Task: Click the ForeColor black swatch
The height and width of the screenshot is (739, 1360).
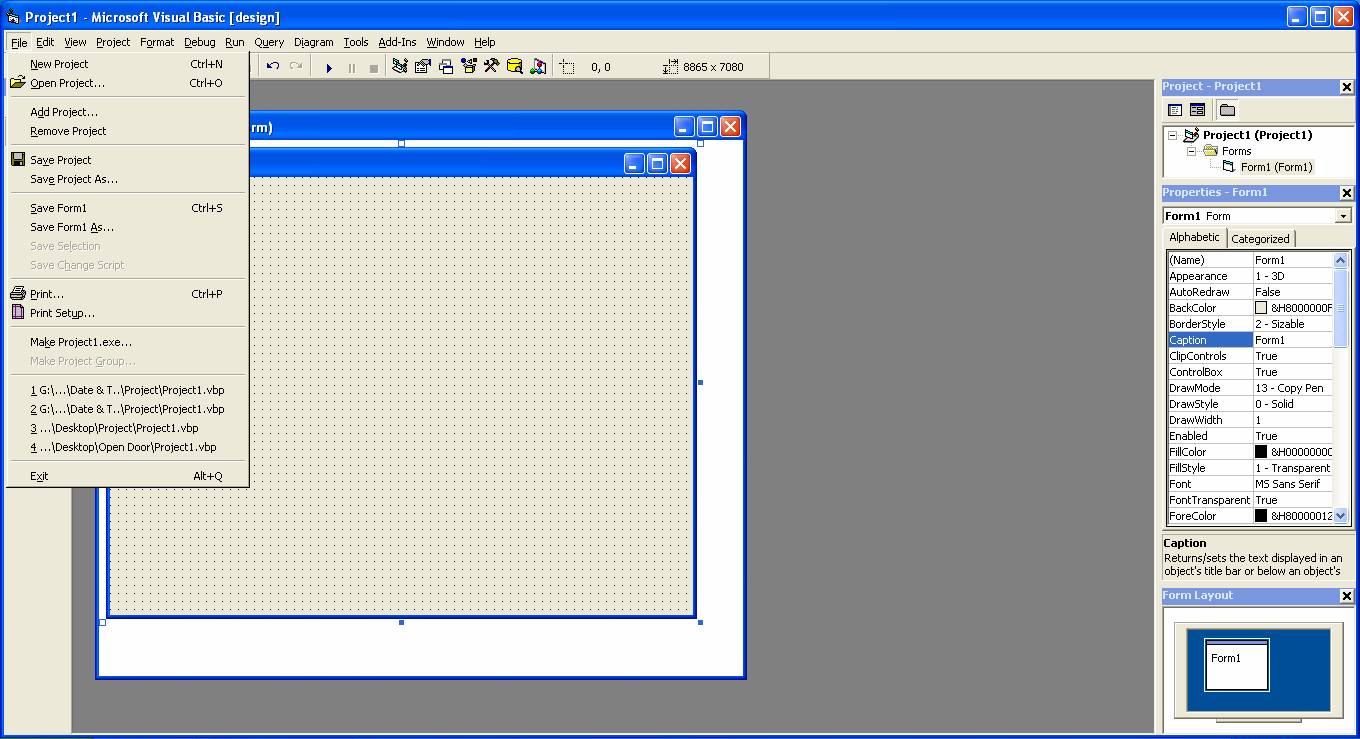Action: pos(1261,516)
